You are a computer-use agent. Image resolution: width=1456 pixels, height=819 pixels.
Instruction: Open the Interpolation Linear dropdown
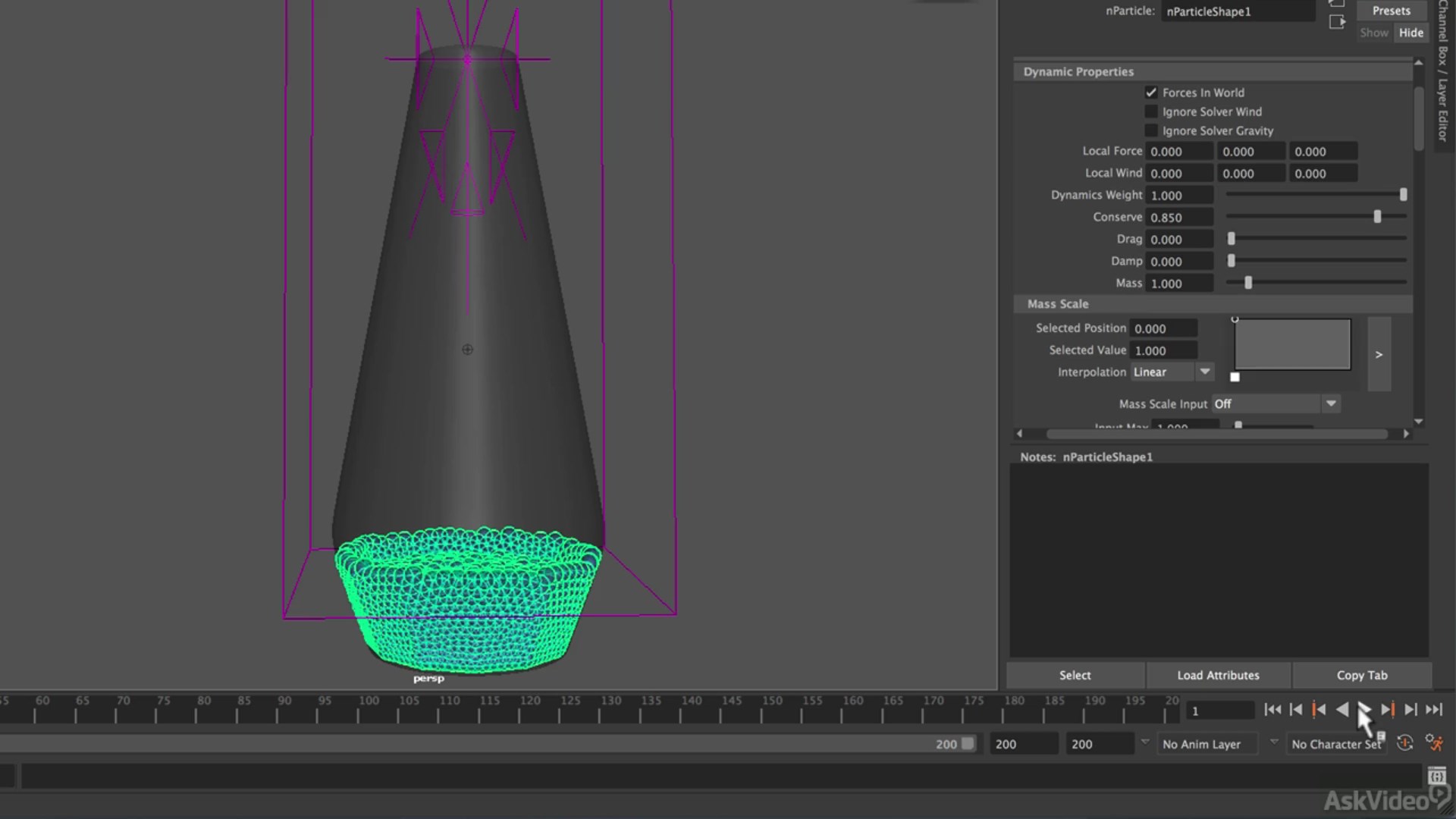click(x=1172, y=372)
